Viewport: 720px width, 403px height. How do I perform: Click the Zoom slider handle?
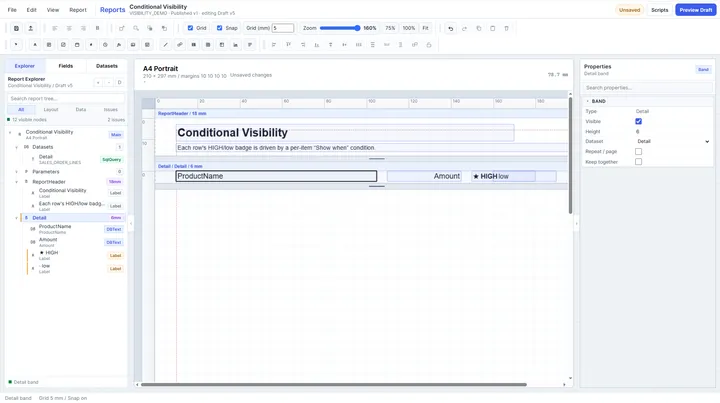(x=357, y=28)
